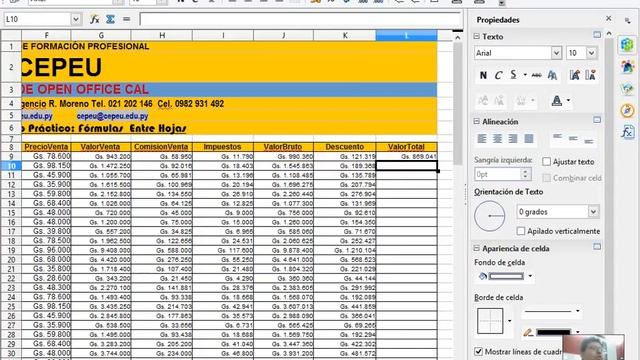This screenshot has height=360, width=640.
Task: Click the sidebar scroll up arrow
Action: (609, 34)
